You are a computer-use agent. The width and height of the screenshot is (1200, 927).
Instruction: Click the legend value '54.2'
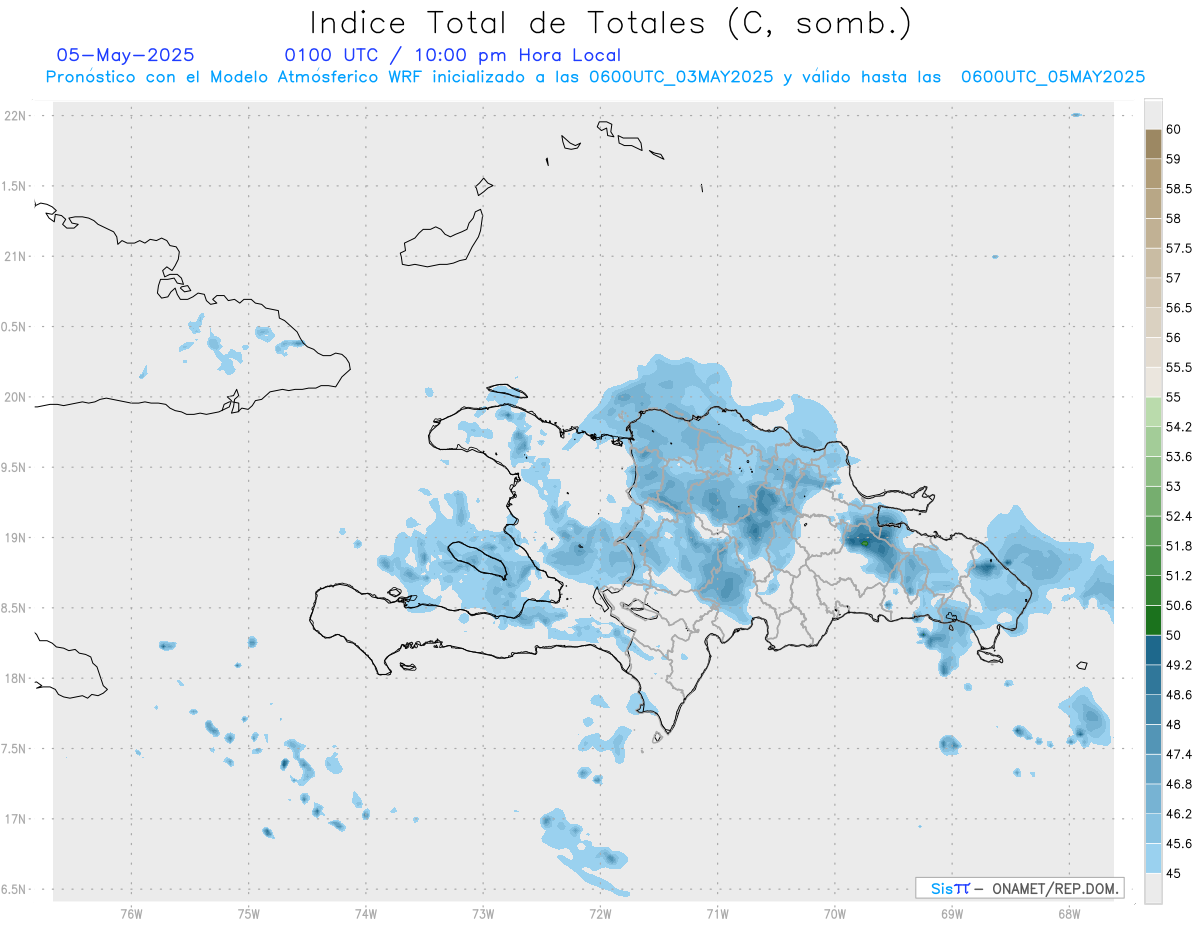click(1178, 427)
